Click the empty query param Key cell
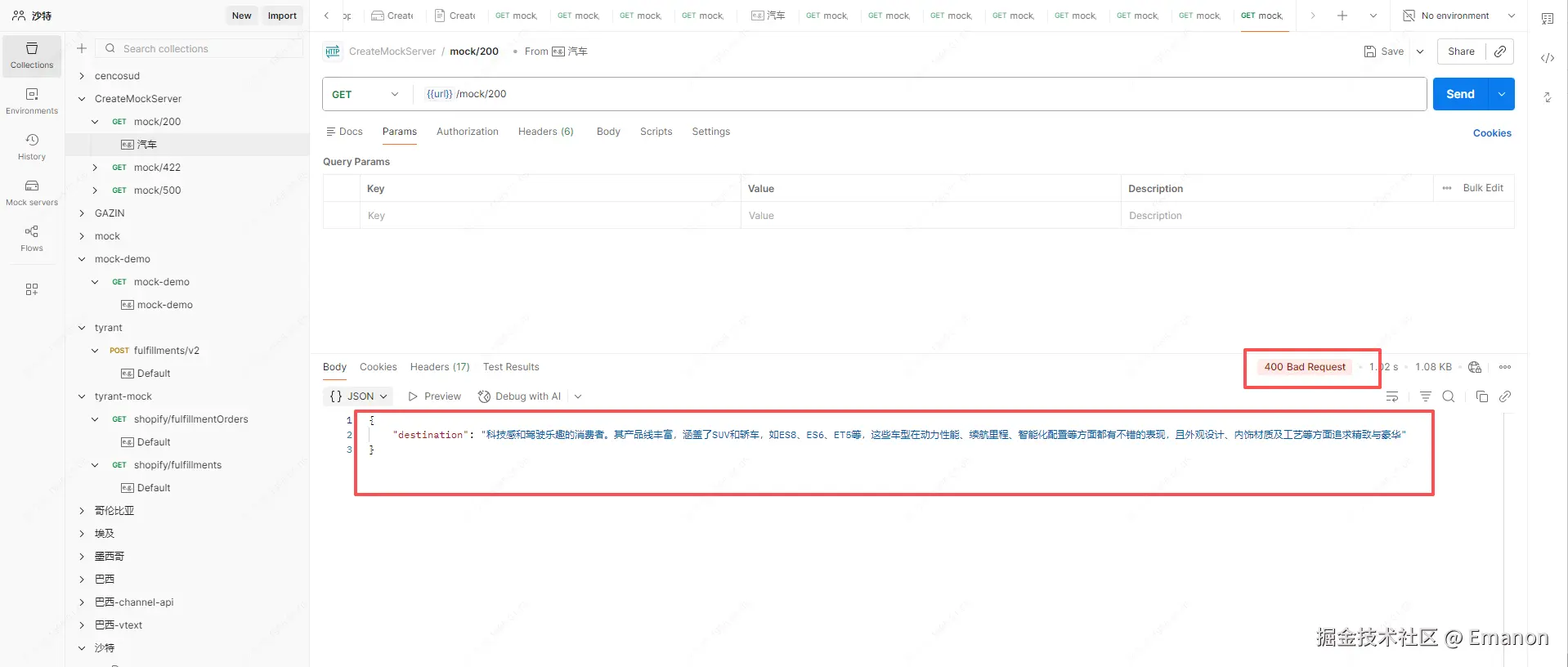Image resolution: width=1568 pixels, height=667 pixels. click(551, 216)
